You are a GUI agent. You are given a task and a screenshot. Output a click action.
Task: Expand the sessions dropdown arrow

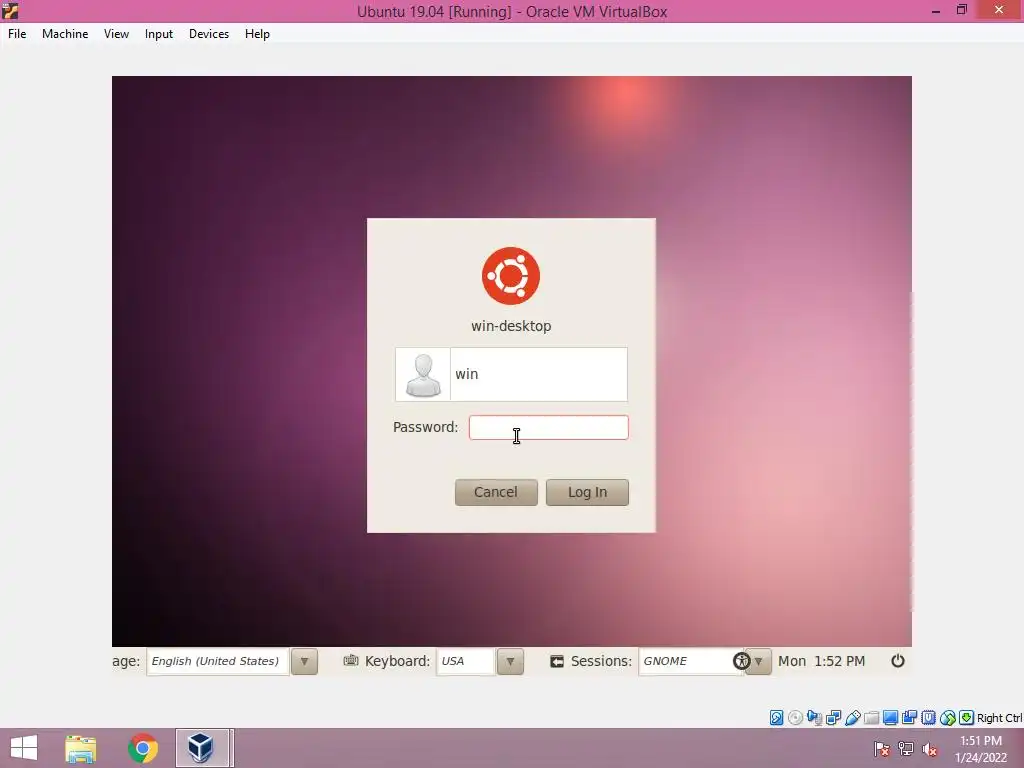(x=759, y=662)
